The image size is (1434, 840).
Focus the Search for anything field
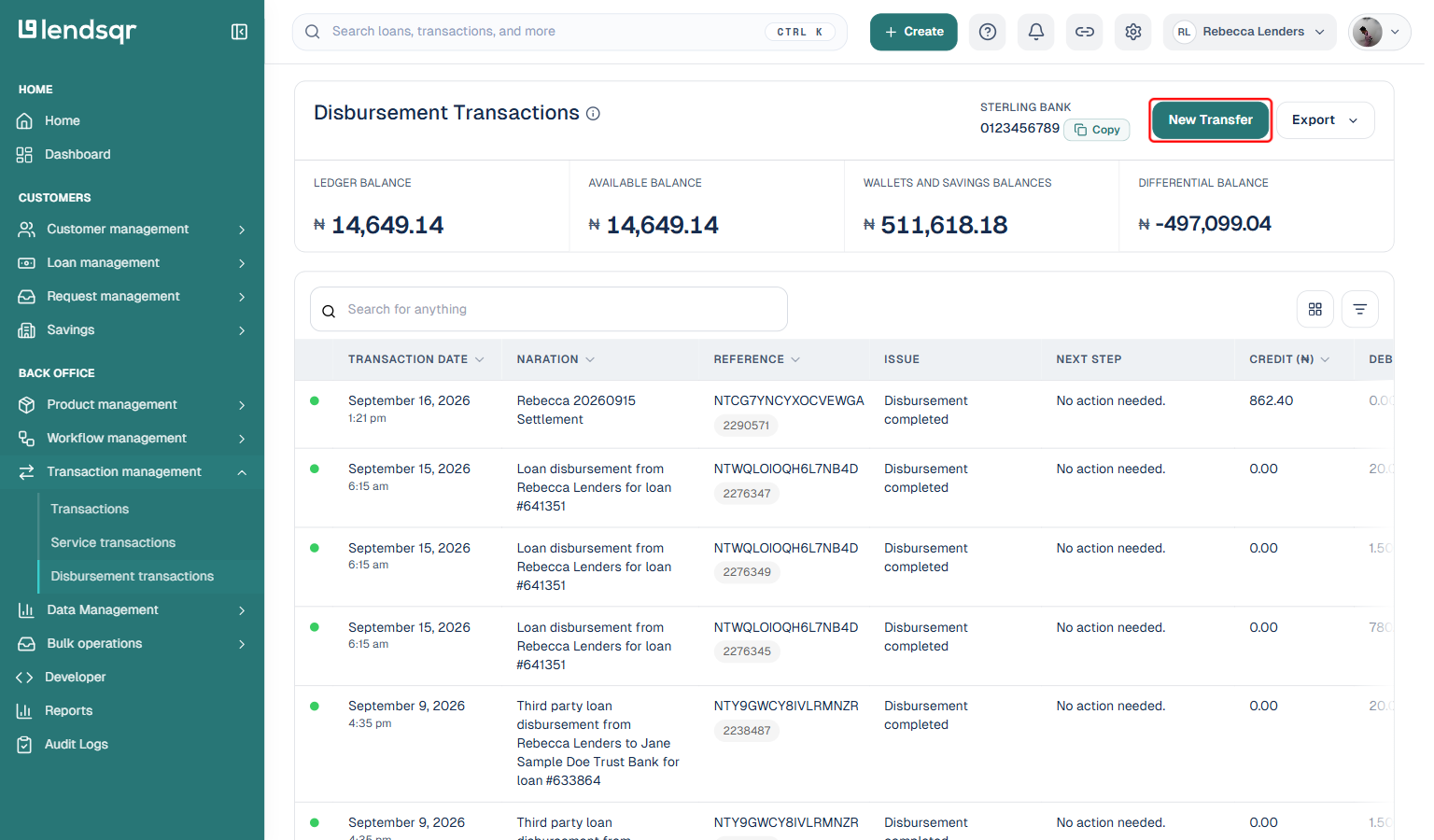(549, 309)
